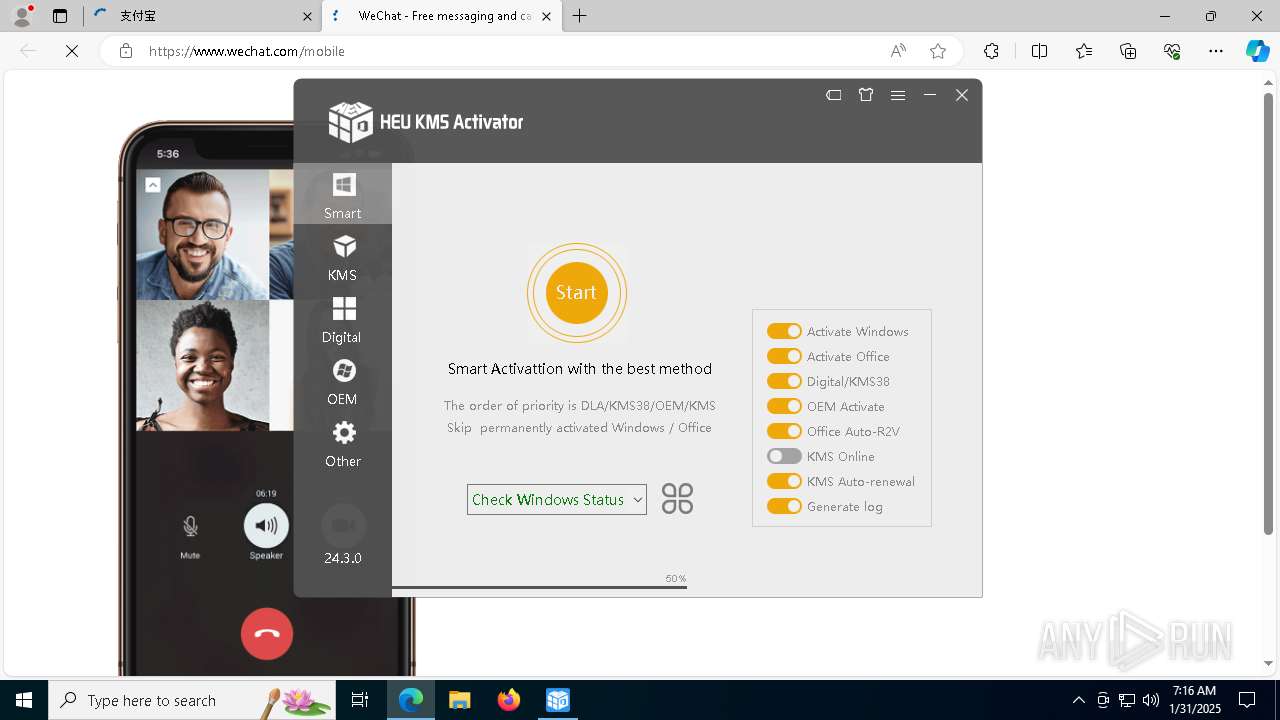Screen dimensions: 1280x720
Task: Toggle the OEM Activate switch
Action: tap(784, 406)
